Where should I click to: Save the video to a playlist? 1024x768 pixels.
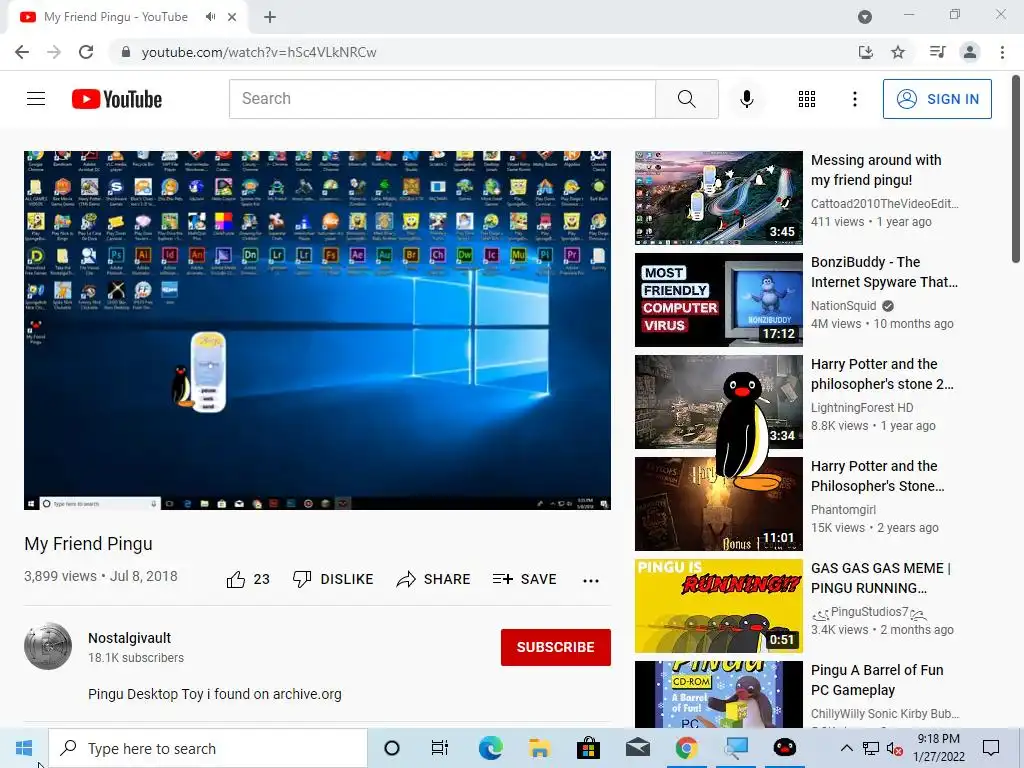pos(524,579)
